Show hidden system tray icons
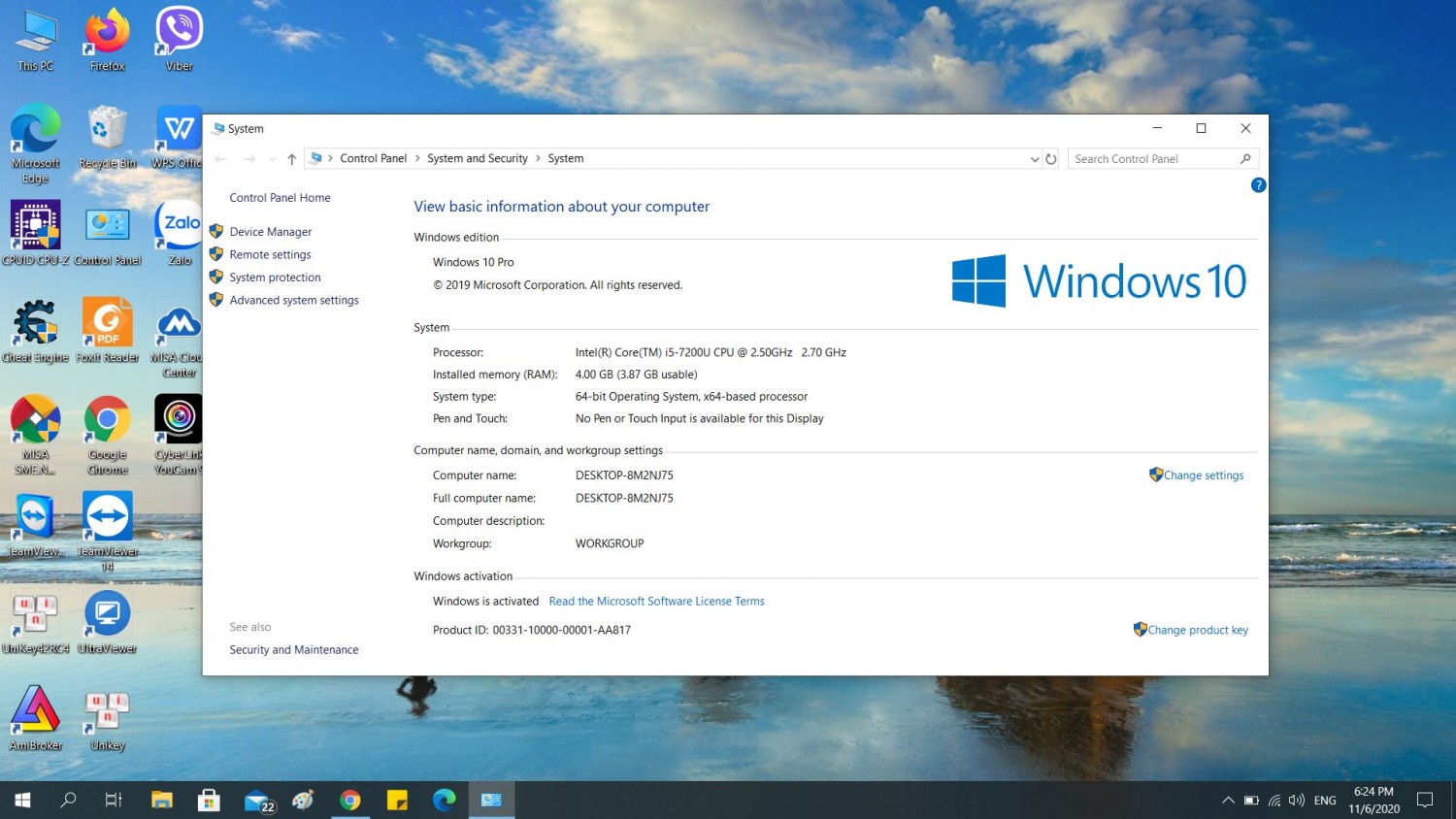Screen dimensions: 1456x819 [1228, 801]
